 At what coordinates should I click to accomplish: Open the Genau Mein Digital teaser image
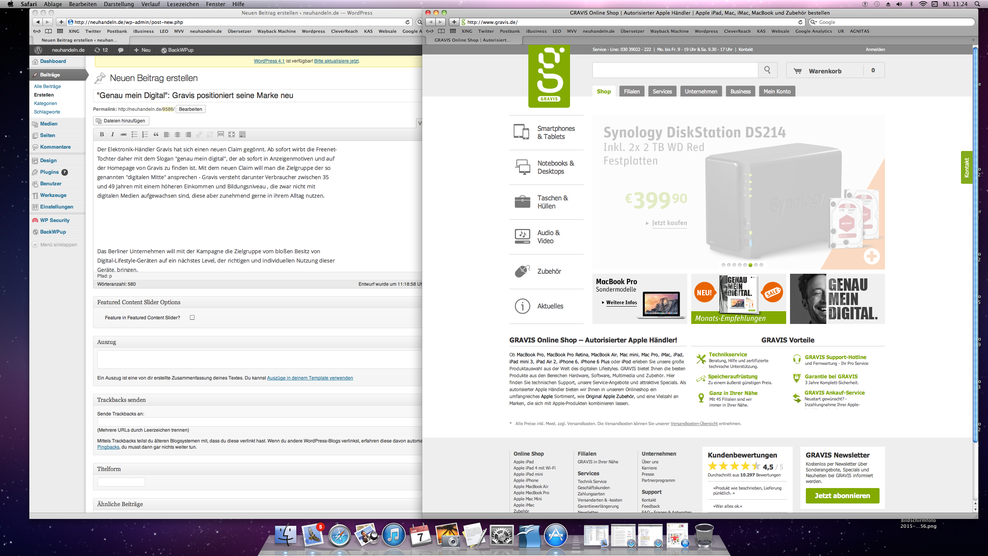coord(837,299)
